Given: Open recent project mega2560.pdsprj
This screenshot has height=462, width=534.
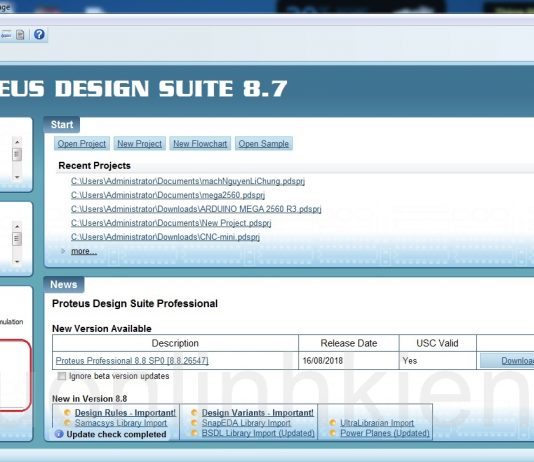Looking at the screenshot, I should point(168,195).
